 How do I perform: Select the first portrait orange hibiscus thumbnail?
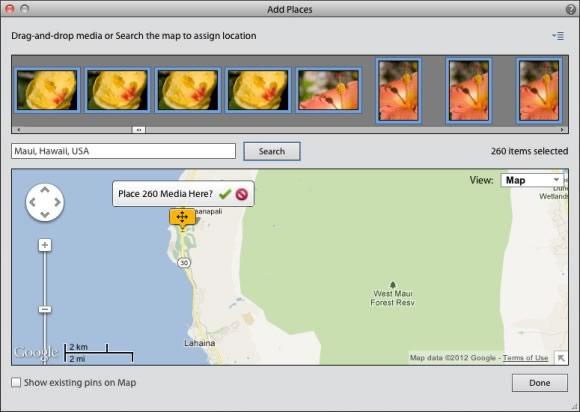click(x=398, y=90)
